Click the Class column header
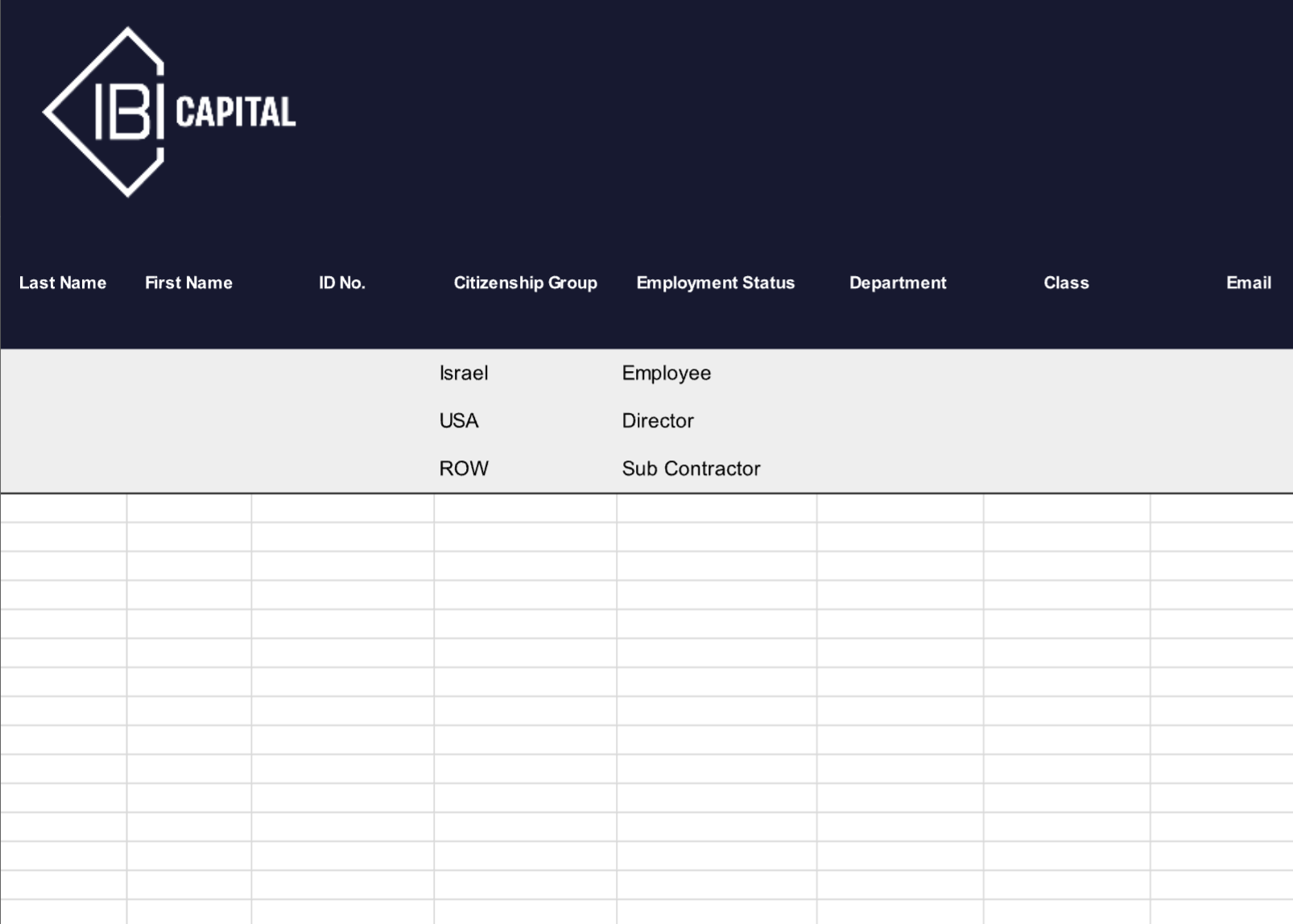This screenshot has height=924, width=1293. [x=1066, y=283]
